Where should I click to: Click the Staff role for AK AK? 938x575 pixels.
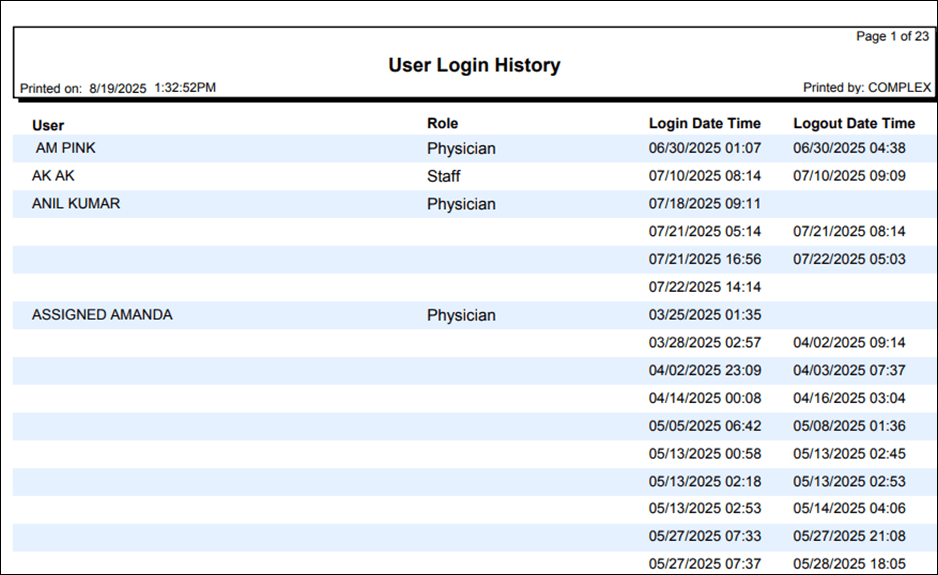point(444,176)
